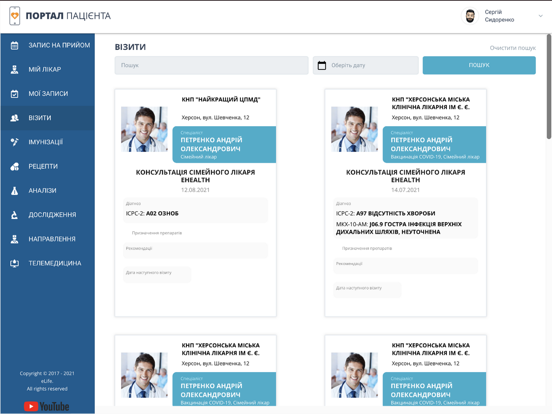Click the Portal Patsiyenta phone logo icon
Image resolution: width=552 pixels, height=414 pixels.
[x=14, y=16]
